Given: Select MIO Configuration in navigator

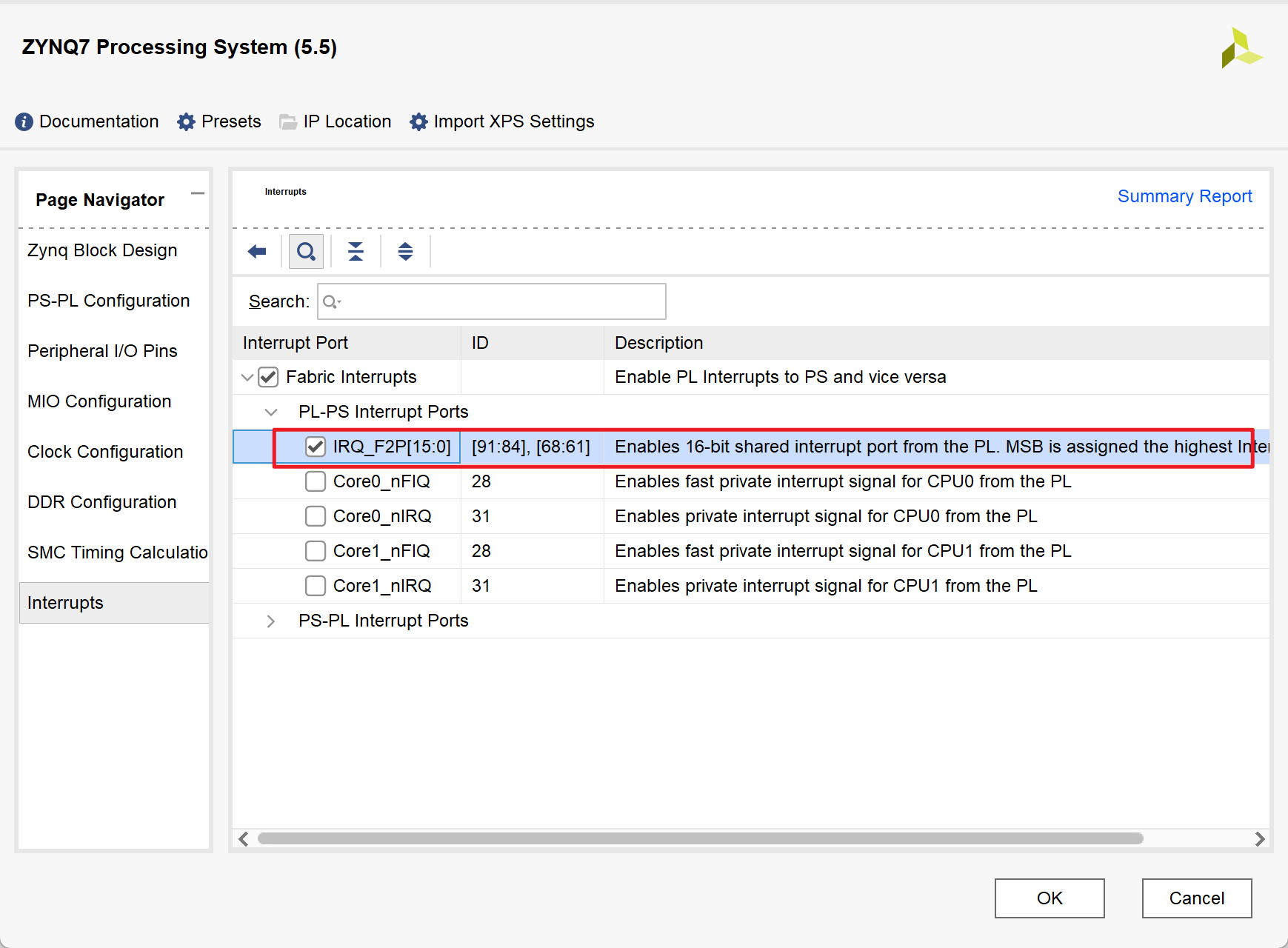Looking at the screenshot, I should pos(99,401).
